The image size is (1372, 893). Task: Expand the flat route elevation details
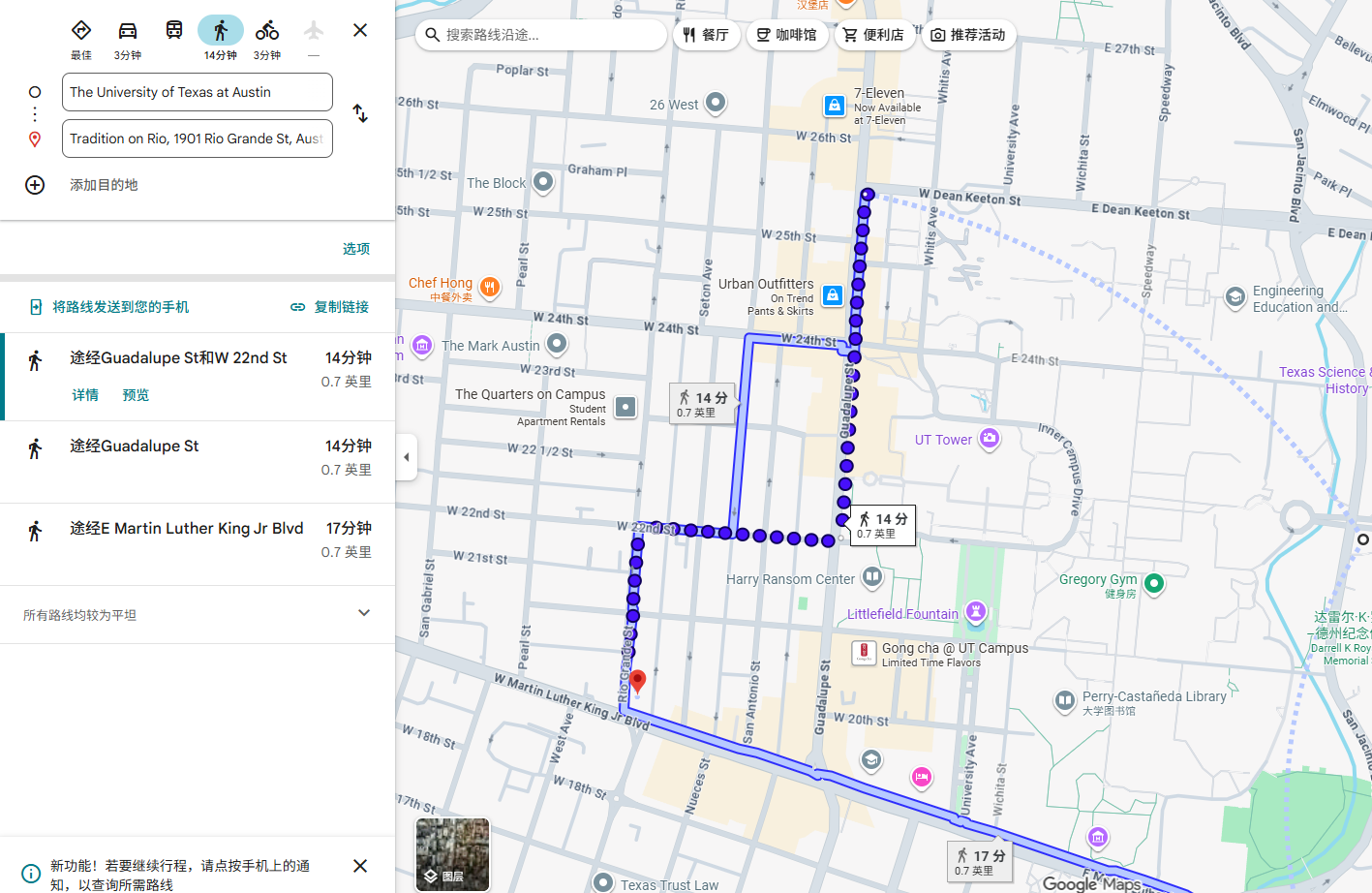[x=364, y=613]
